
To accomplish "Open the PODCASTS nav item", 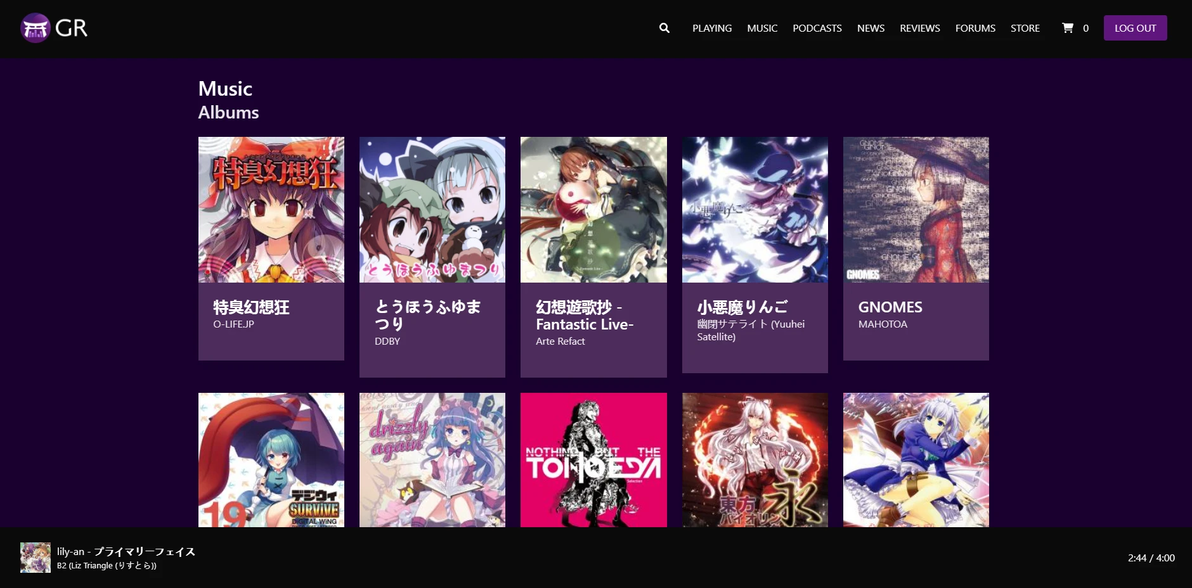I will pyautogui.click(x=817, y=28).
